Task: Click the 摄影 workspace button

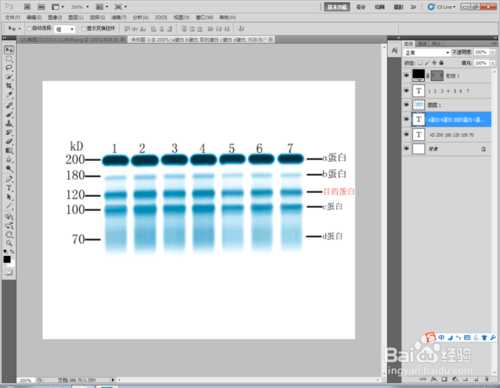Action: coord(398,7)
